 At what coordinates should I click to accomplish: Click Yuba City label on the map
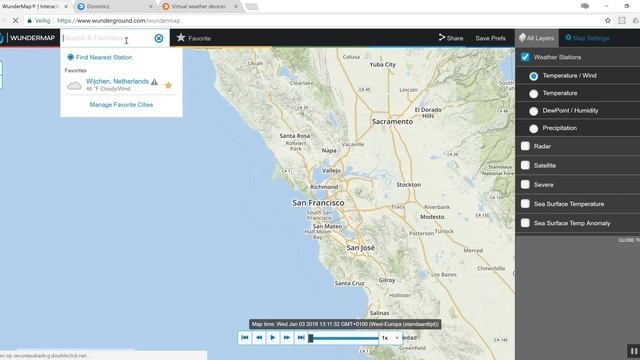(x=382, y=64)
